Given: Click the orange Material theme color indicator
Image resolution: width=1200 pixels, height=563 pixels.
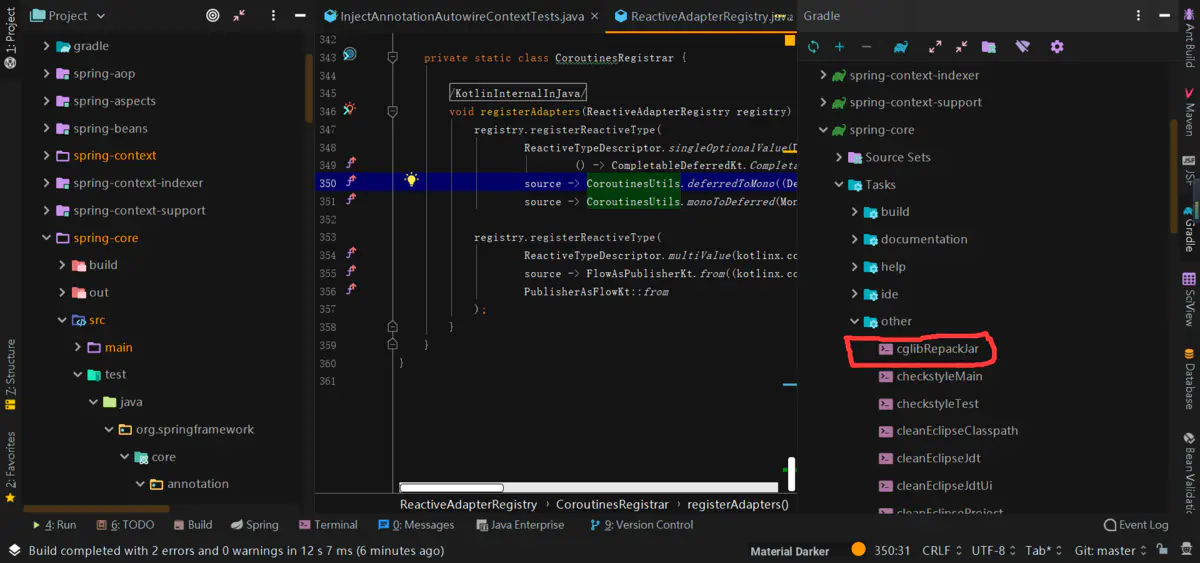Looking at the screenshot, I should point(858,549).
